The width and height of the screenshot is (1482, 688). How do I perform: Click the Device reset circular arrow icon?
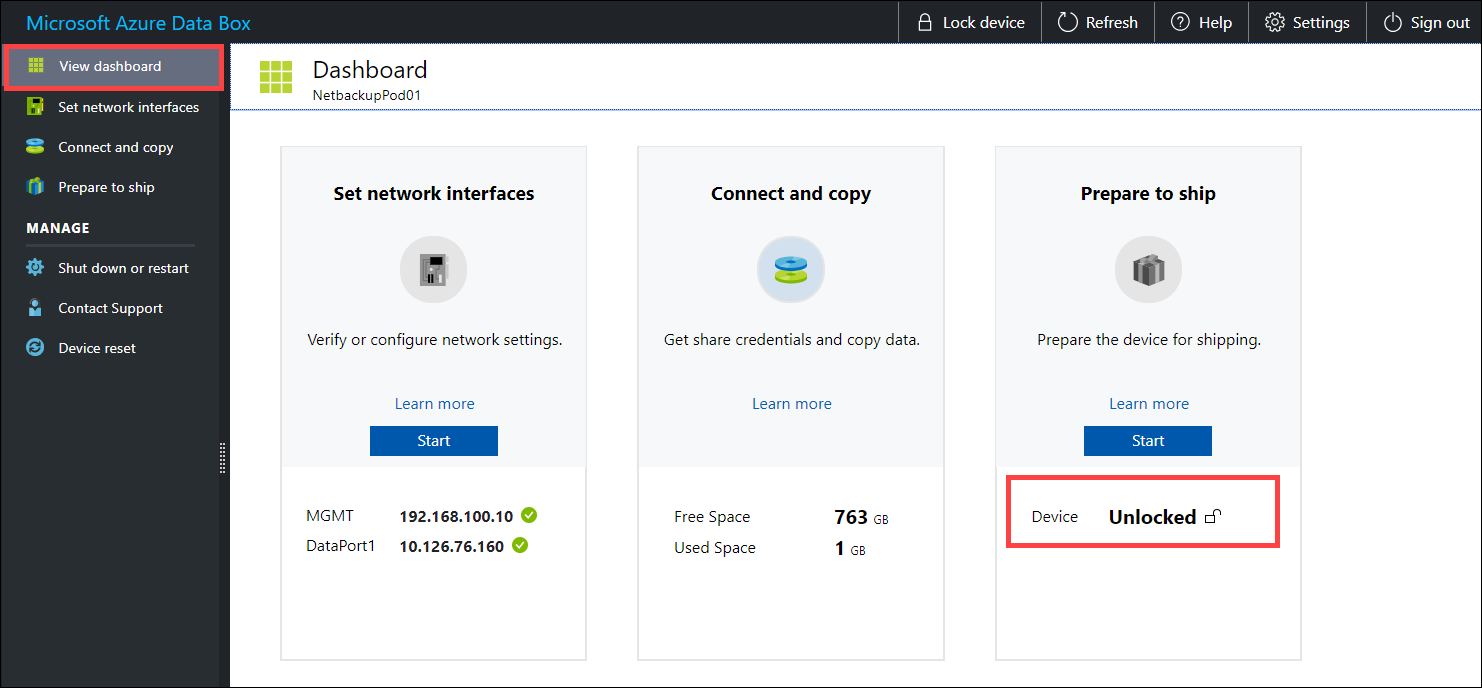pos(36,348)
